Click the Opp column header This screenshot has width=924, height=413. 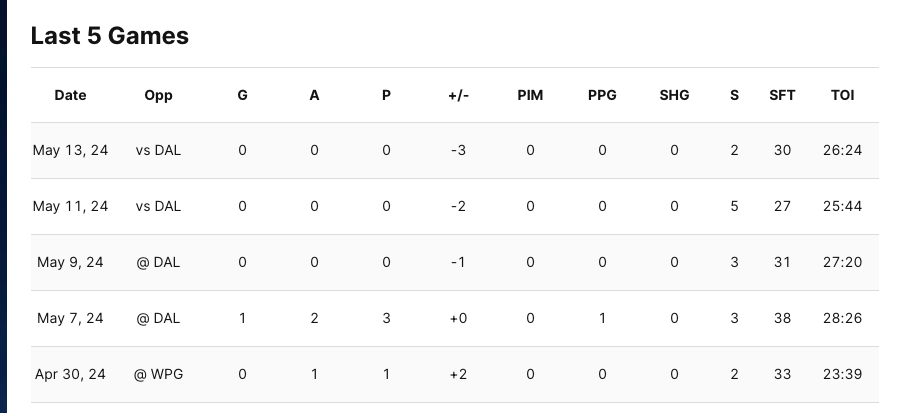coord(158,96)
